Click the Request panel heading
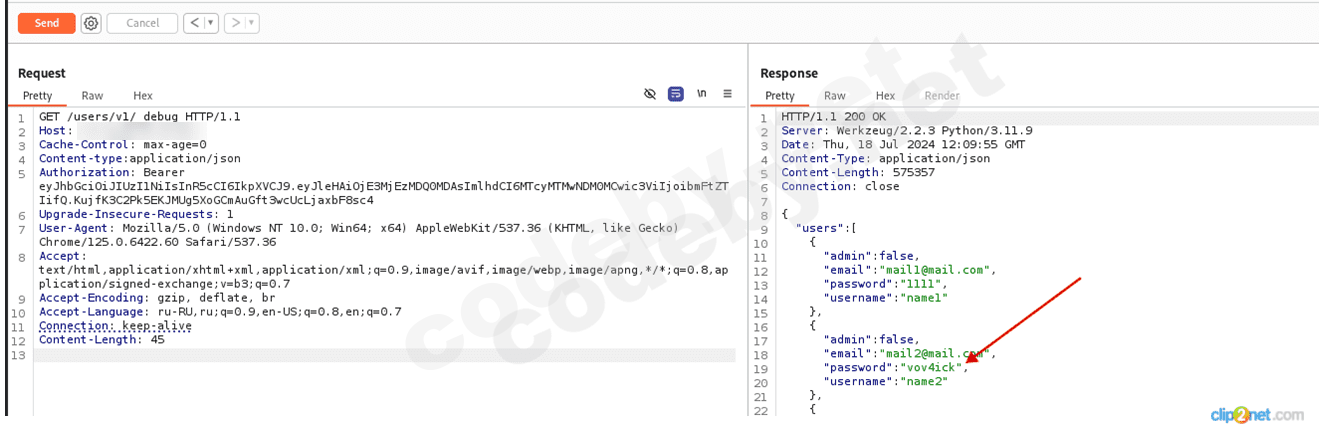 tap(42, 73)
